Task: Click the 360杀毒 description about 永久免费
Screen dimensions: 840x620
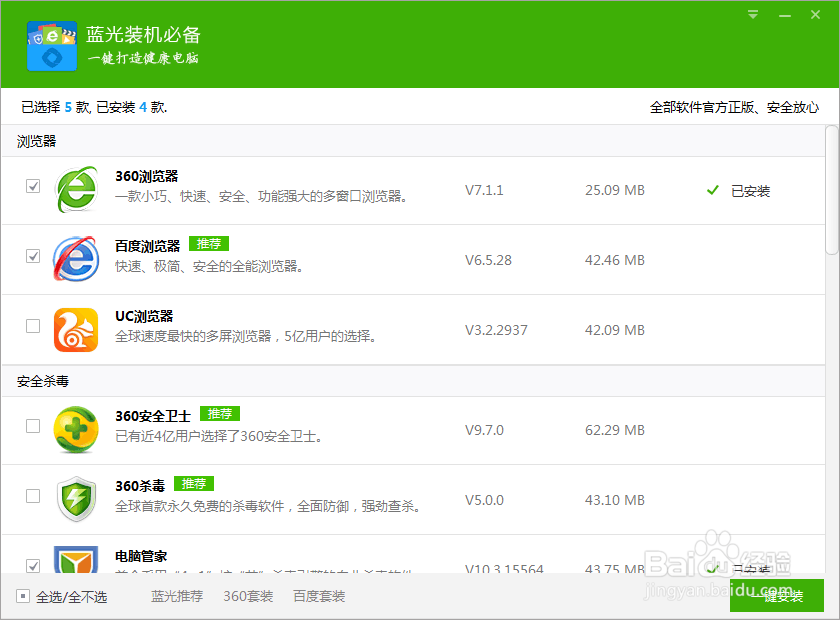Action: click(268, 506)
